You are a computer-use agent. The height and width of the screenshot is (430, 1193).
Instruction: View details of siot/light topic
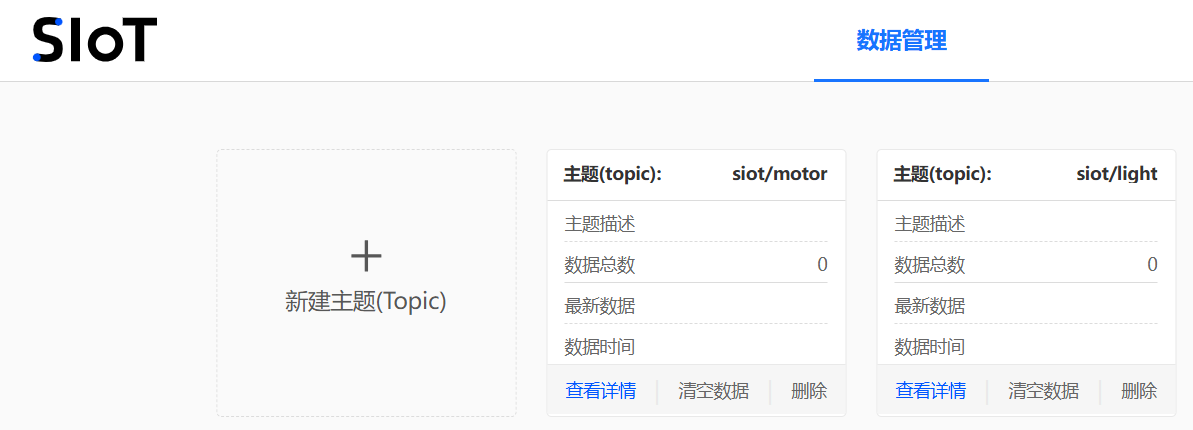point(931,392)
